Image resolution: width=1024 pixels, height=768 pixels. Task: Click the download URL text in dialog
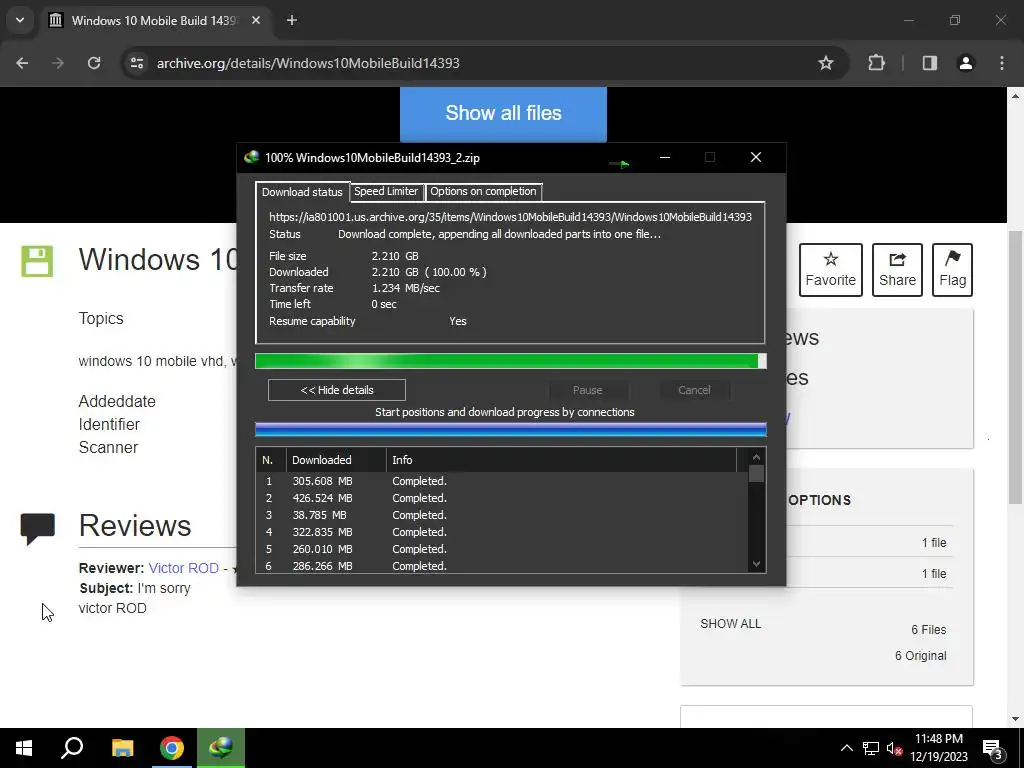510,217
